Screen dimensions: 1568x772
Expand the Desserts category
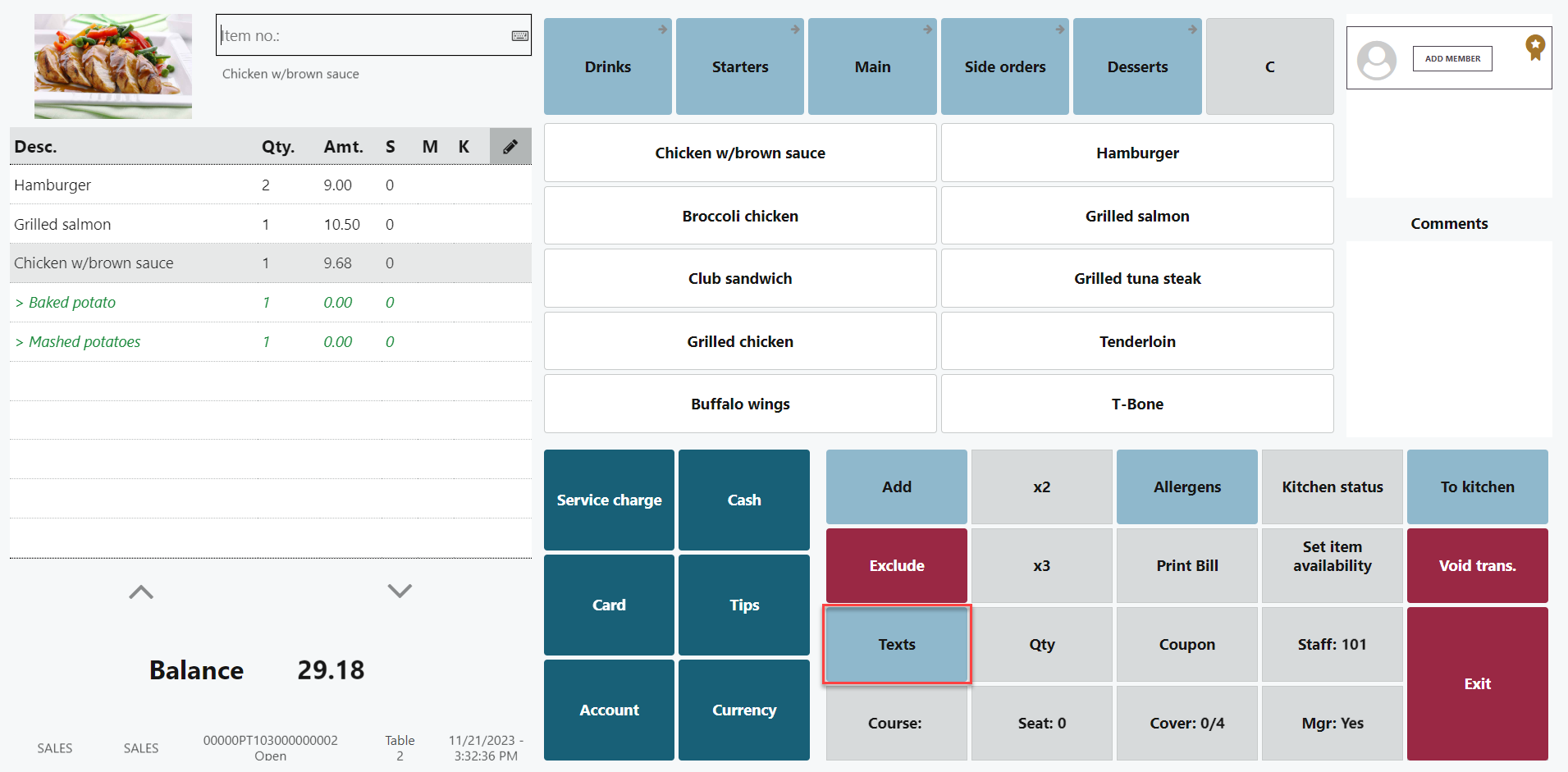click(1137, 66)
